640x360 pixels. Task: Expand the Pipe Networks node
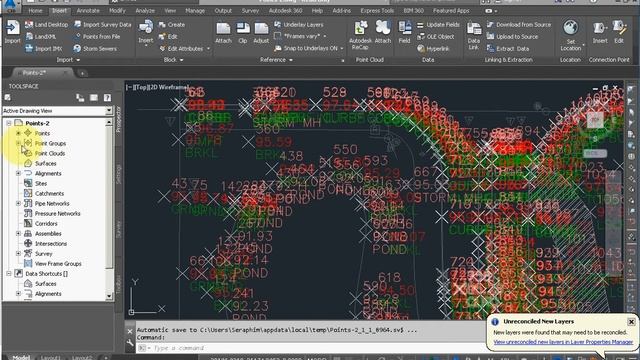pyautogui.click(x=18, y=203)
